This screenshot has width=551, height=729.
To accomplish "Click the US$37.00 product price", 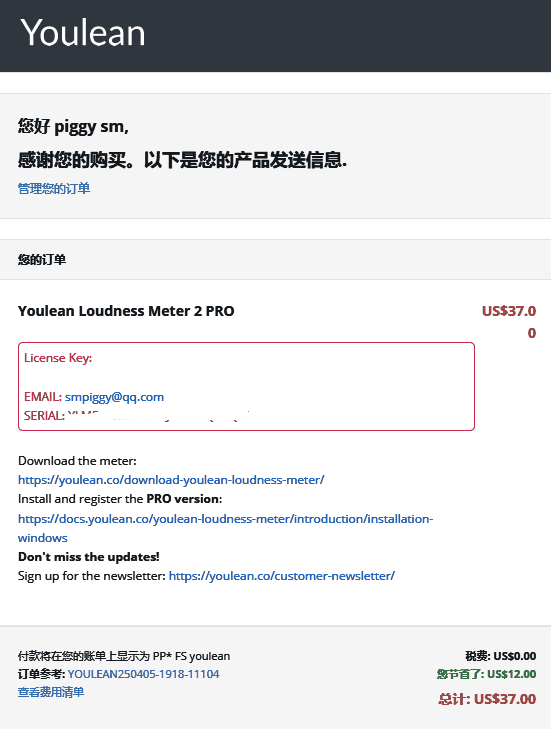I will (509, 322).
